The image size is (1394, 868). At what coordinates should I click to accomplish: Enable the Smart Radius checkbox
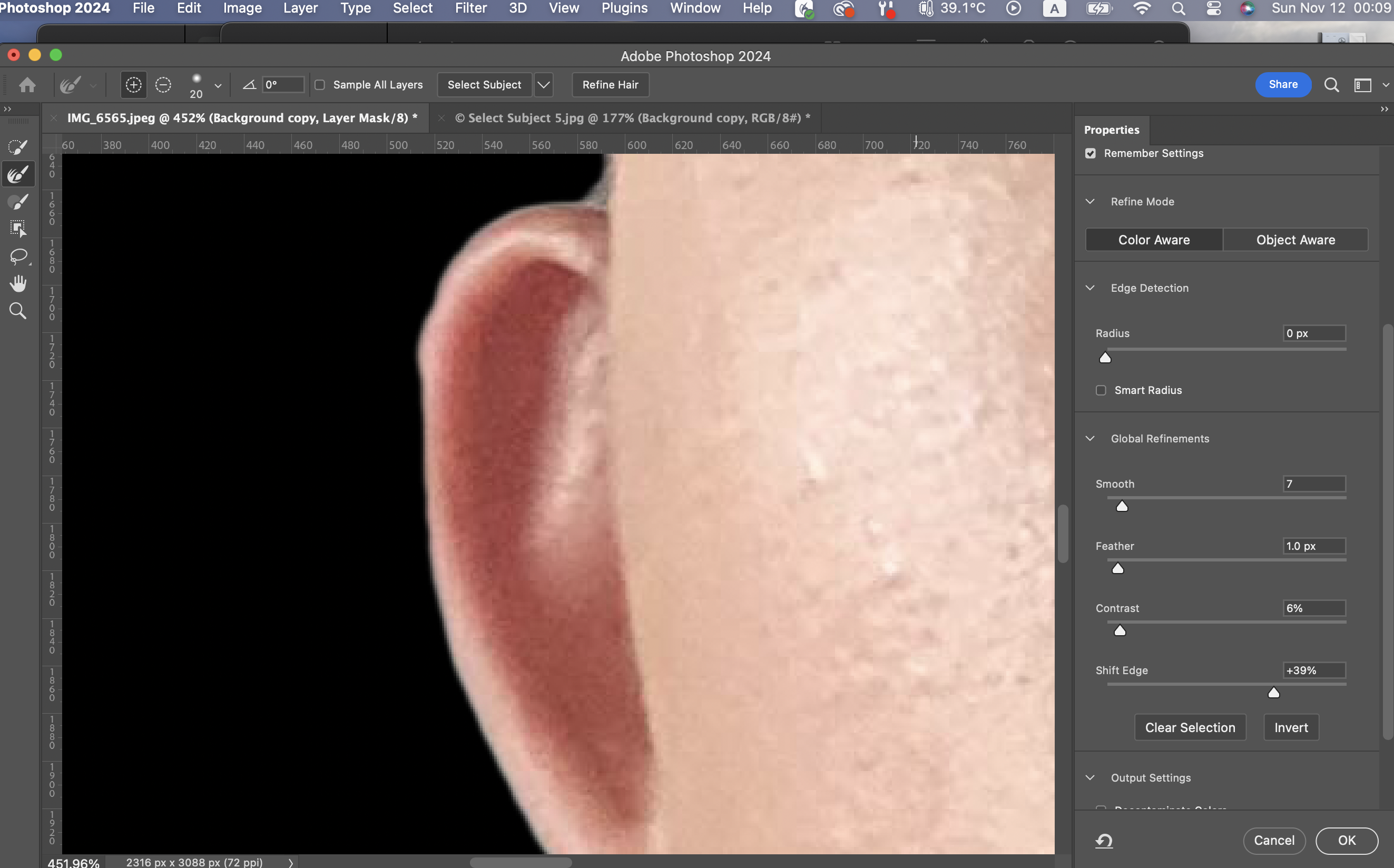click(1101, 390)
